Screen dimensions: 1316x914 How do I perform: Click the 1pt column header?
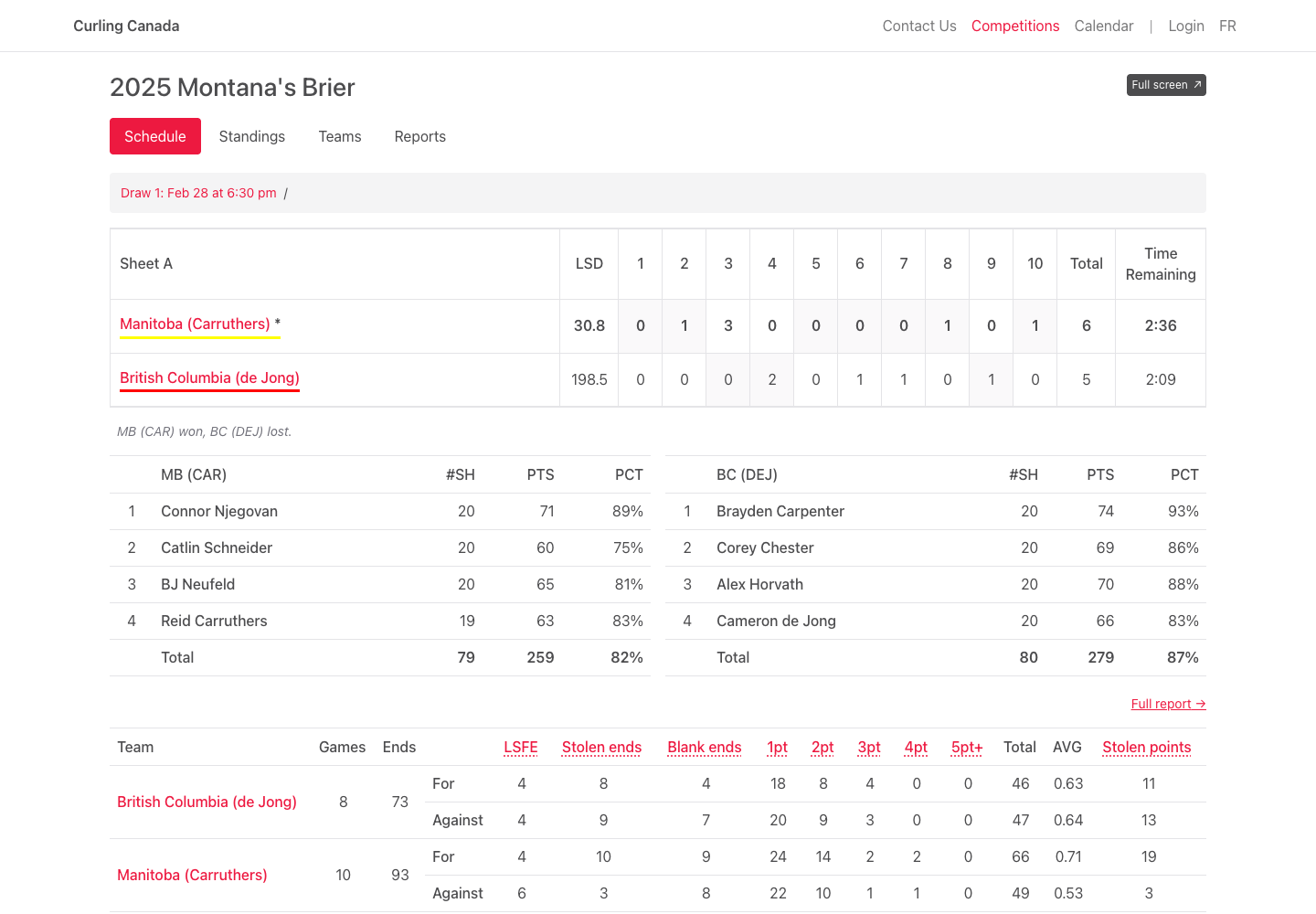tap(778, 747)
